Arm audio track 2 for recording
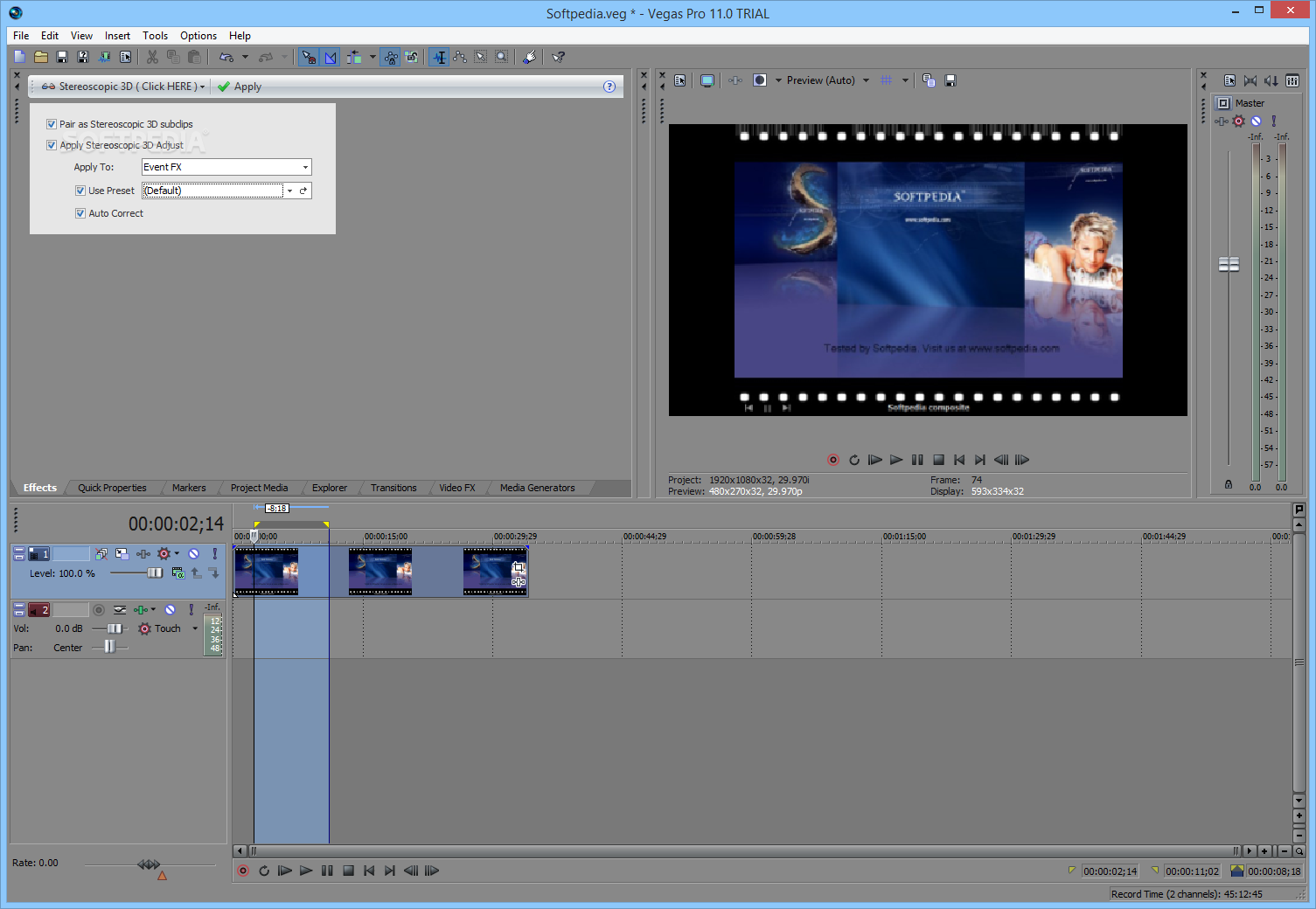This screenshot has height=909, width=1316. click(x=99, y=609)
